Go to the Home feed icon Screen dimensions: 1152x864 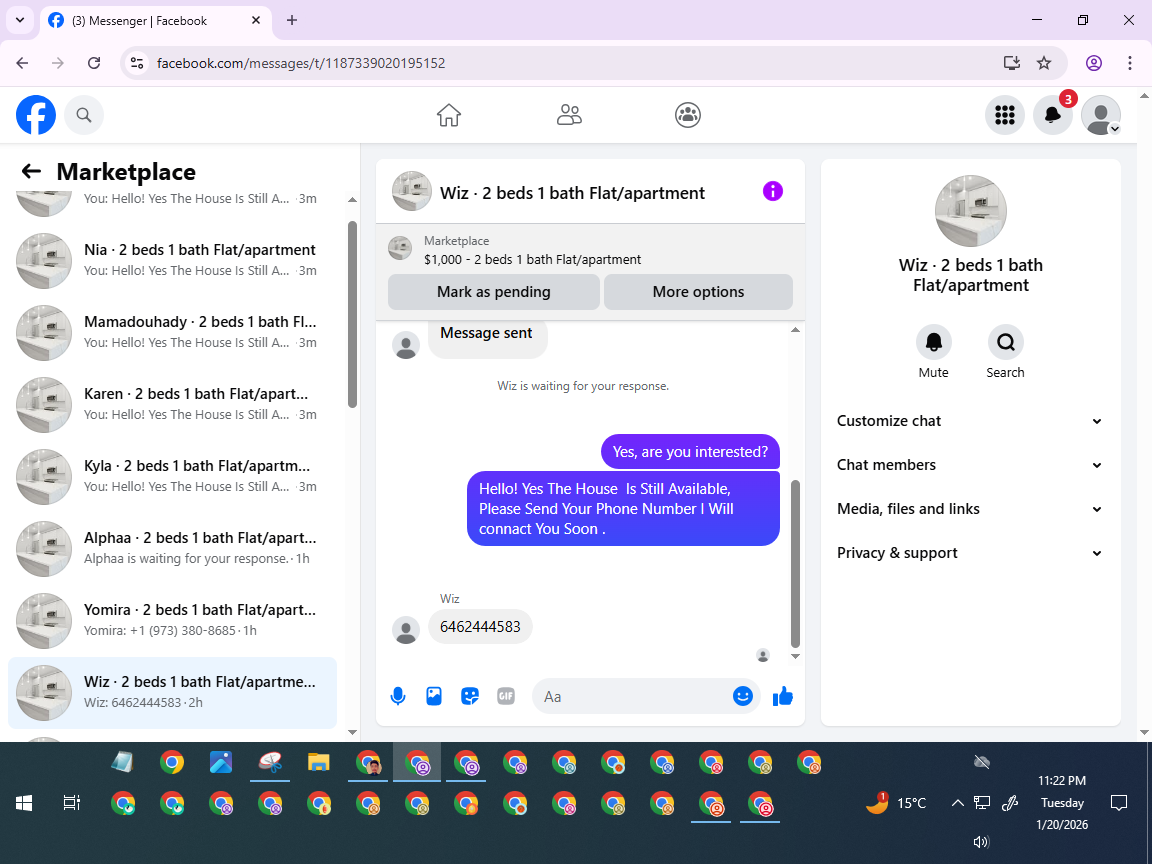coord(449,115)
